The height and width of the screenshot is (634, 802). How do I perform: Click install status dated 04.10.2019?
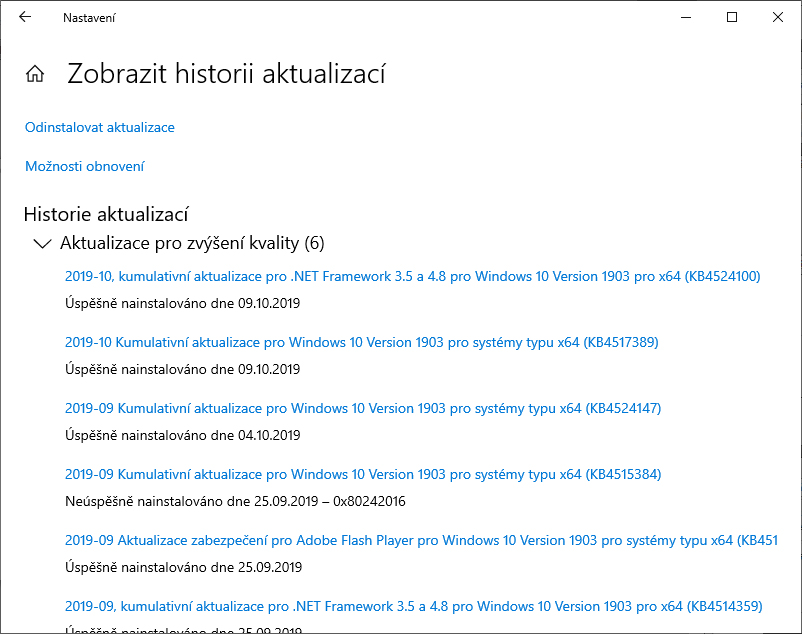182,435
